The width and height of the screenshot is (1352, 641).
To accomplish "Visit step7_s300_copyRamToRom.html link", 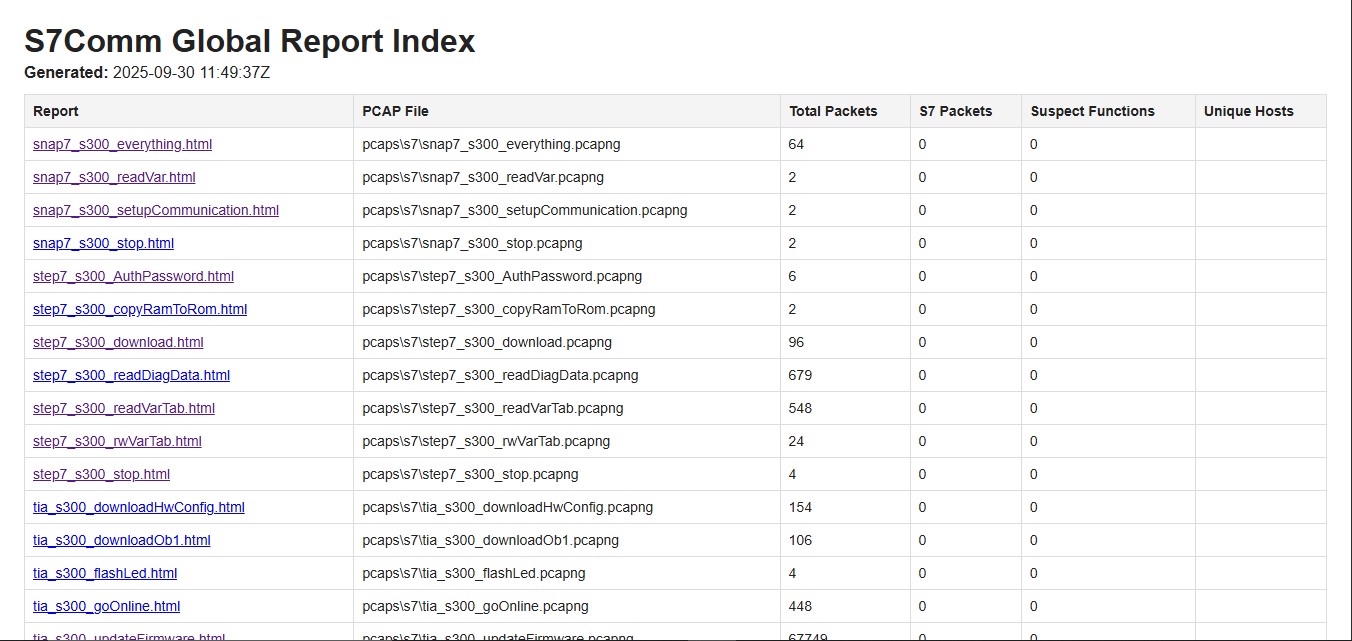I will pyautogui.click(x=140, y=309).
